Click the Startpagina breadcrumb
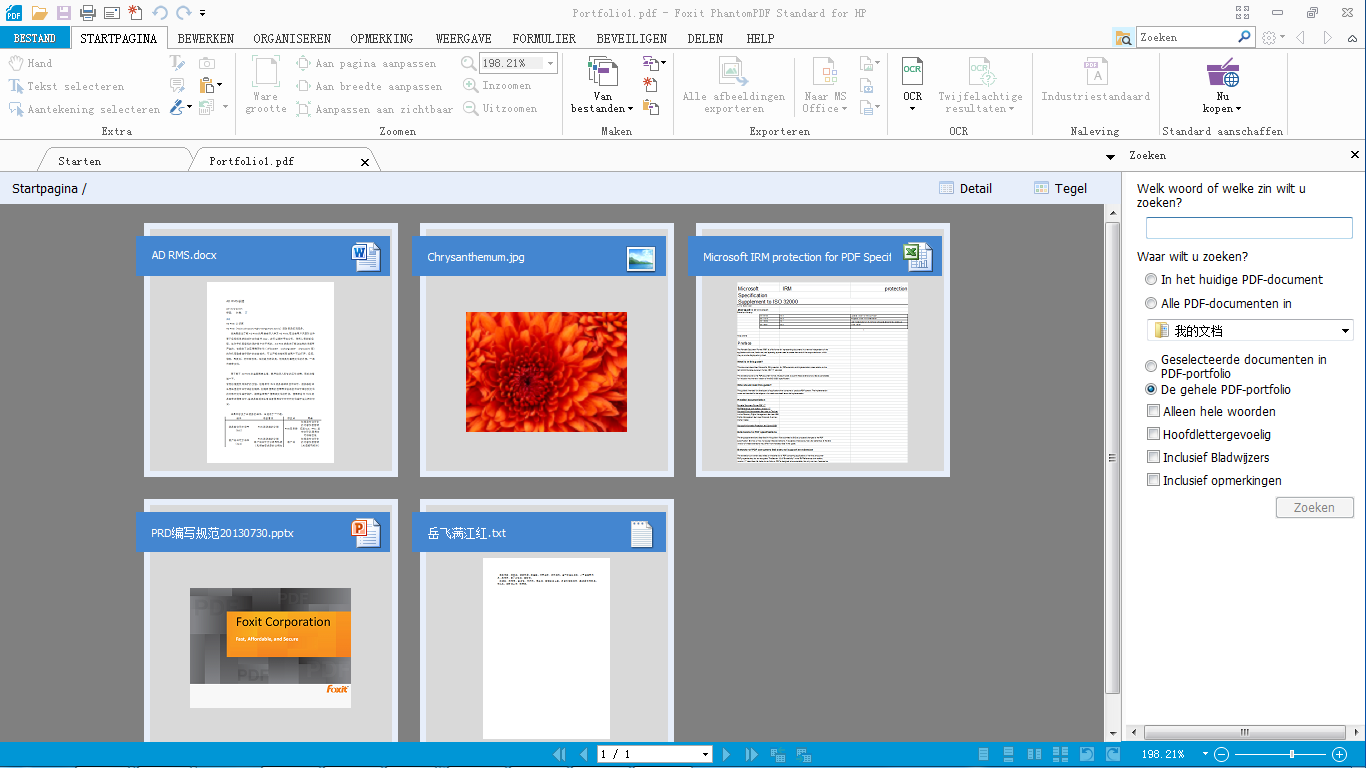 (45, 188)
